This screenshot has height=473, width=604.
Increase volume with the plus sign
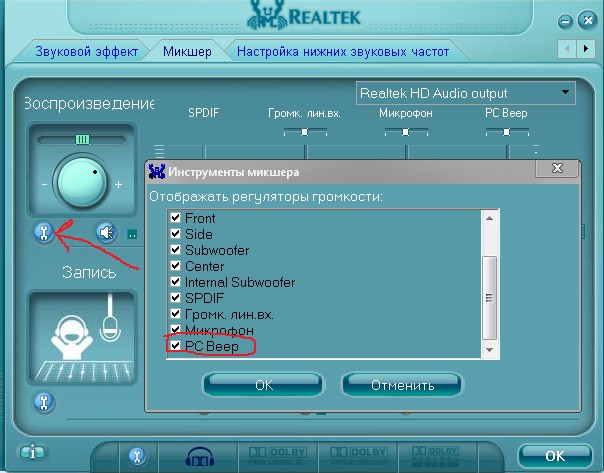[119, 185]
